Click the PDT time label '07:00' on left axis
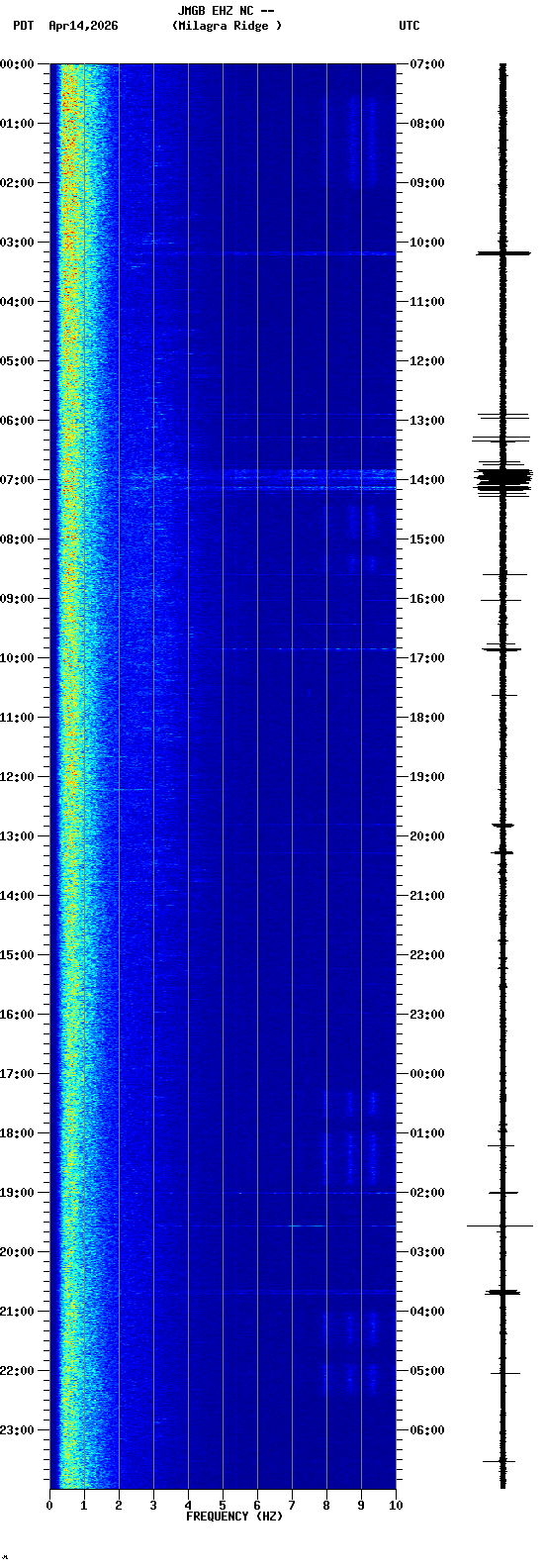Image resolution: width=546 pixels, height=1568 pixels. click(17, 480)
